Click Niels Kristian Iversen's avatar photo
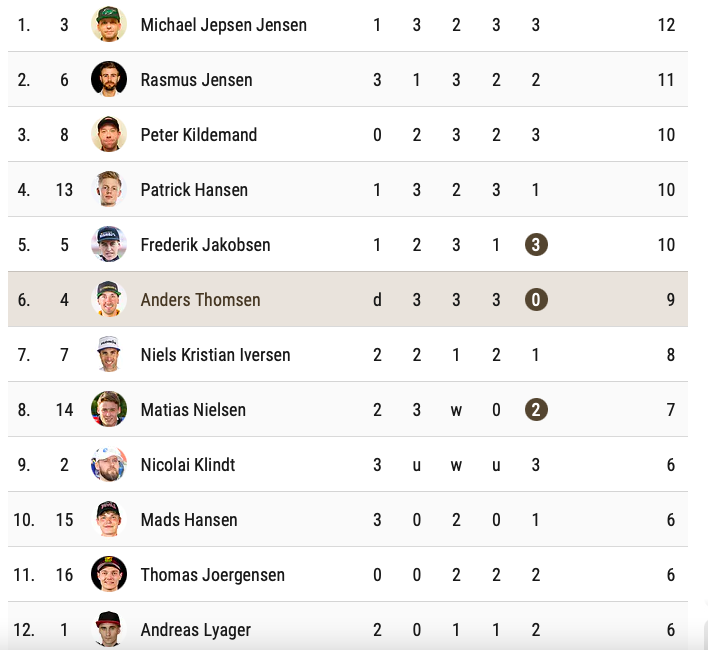Viewport: 708px width, 650px height. click(109, 354)
